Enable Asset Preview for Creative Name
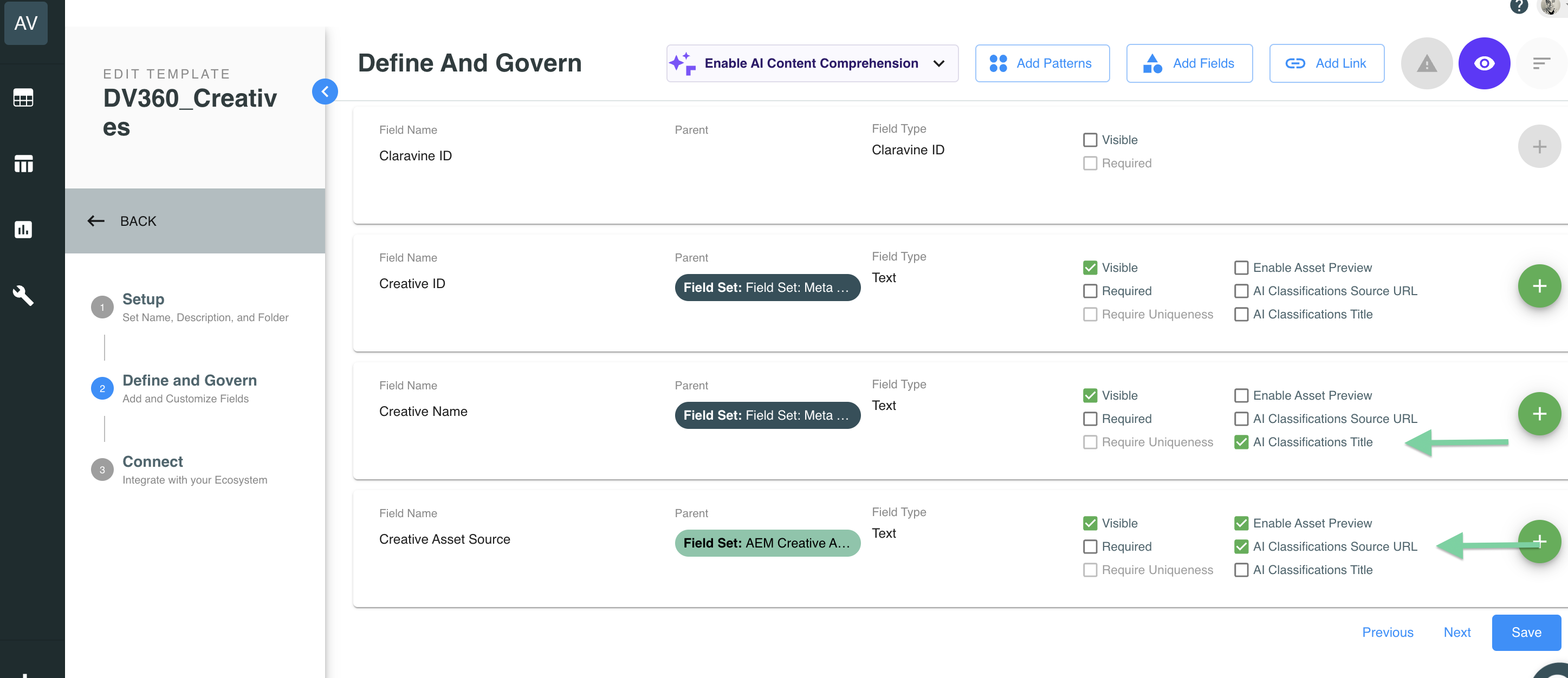The height and width of the screenshot is (678, 1568). pos(1241,396)
